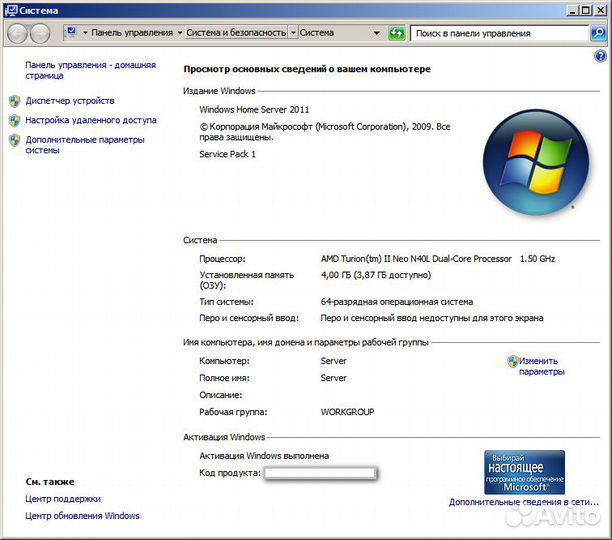Select Панель управления in the breadcrumb

pos(132,33)
